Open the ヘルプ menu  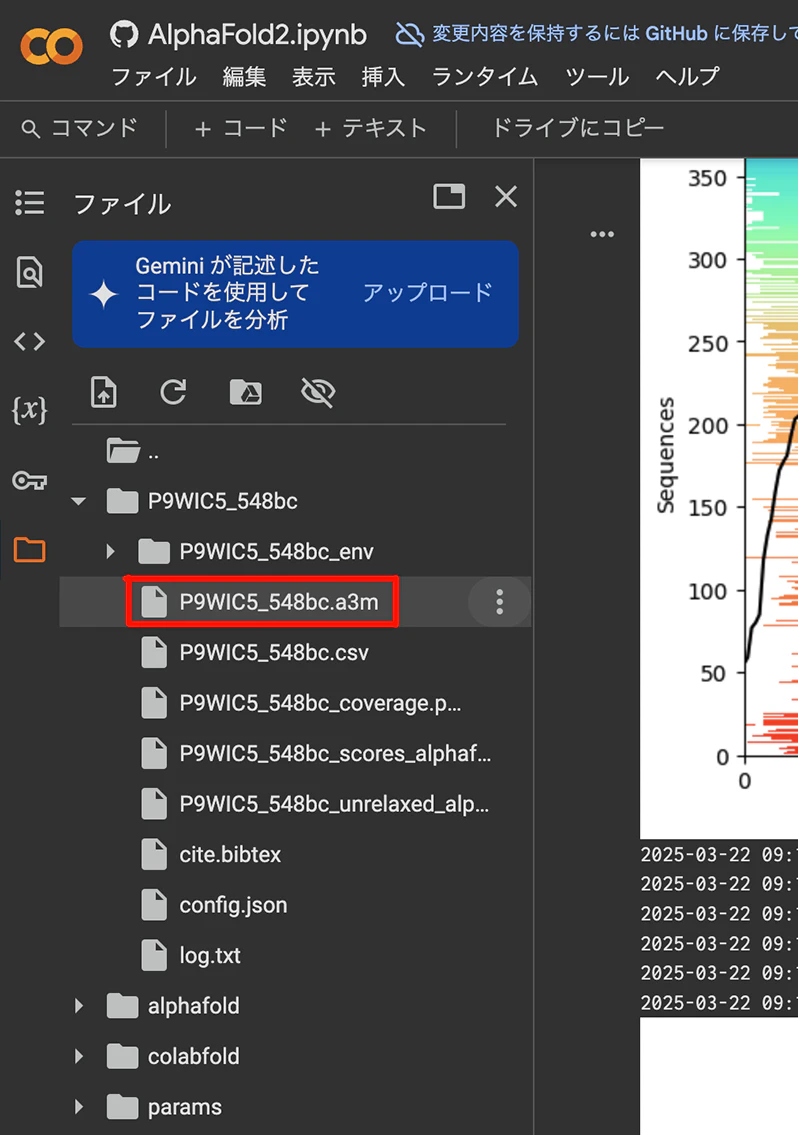[687, 77]
